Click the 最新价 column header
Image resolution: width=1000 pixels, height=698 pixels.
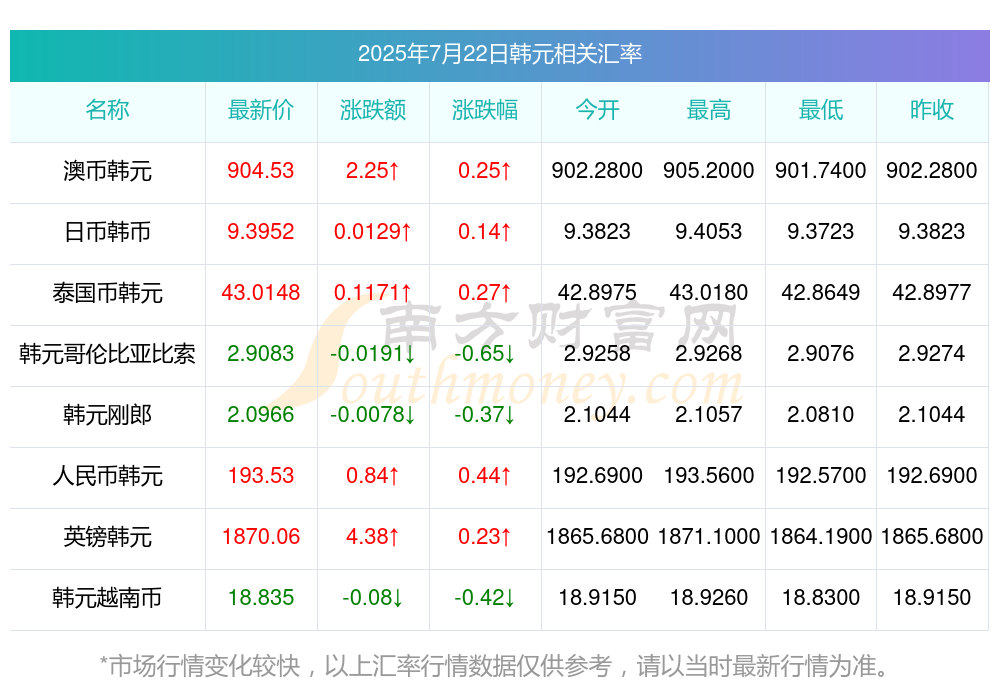(x=261, y=110)
